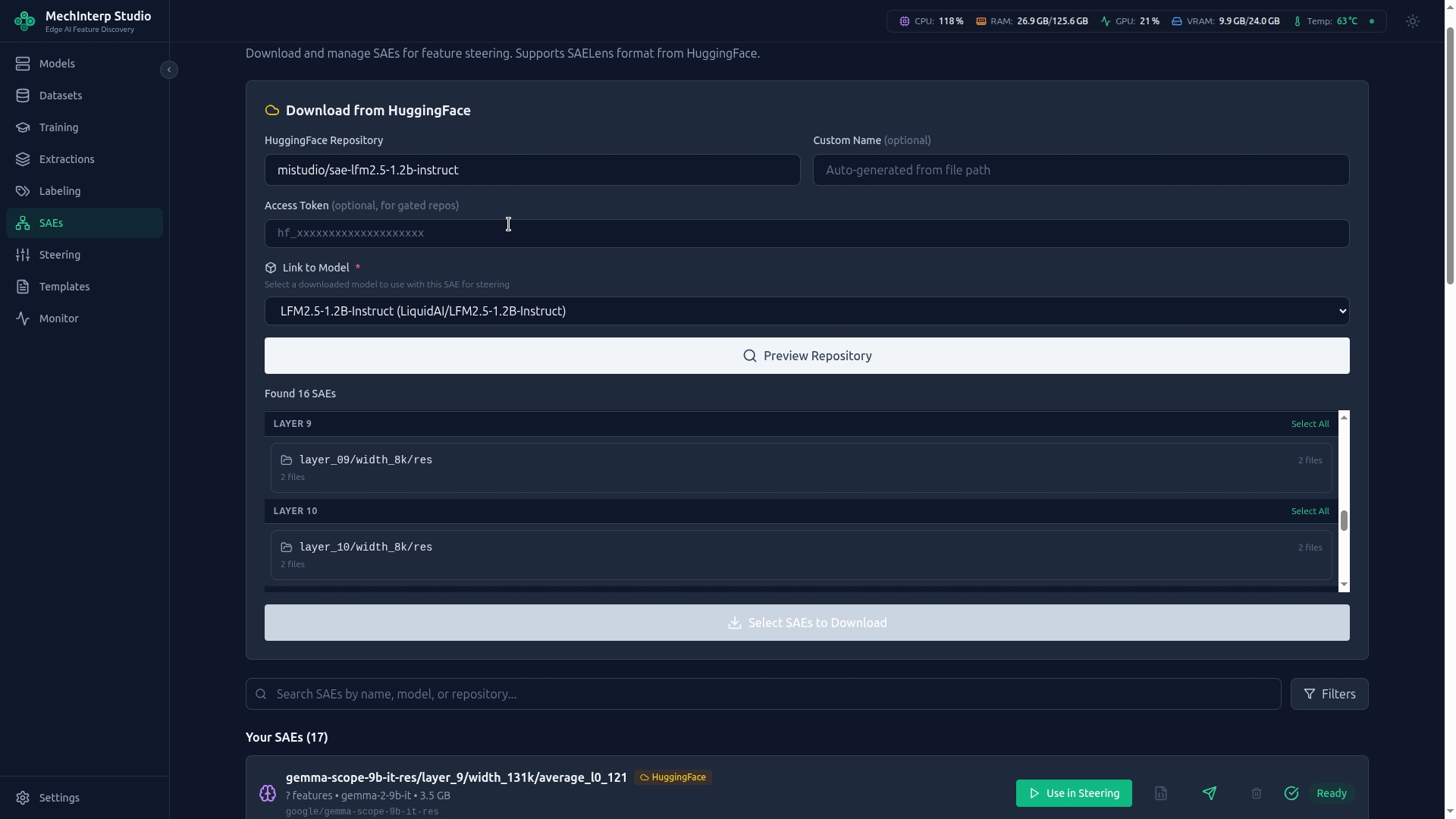Focus the Custom Name input field
Viewport: 1456px width, 819px height.
click(x=1081, y=170)
